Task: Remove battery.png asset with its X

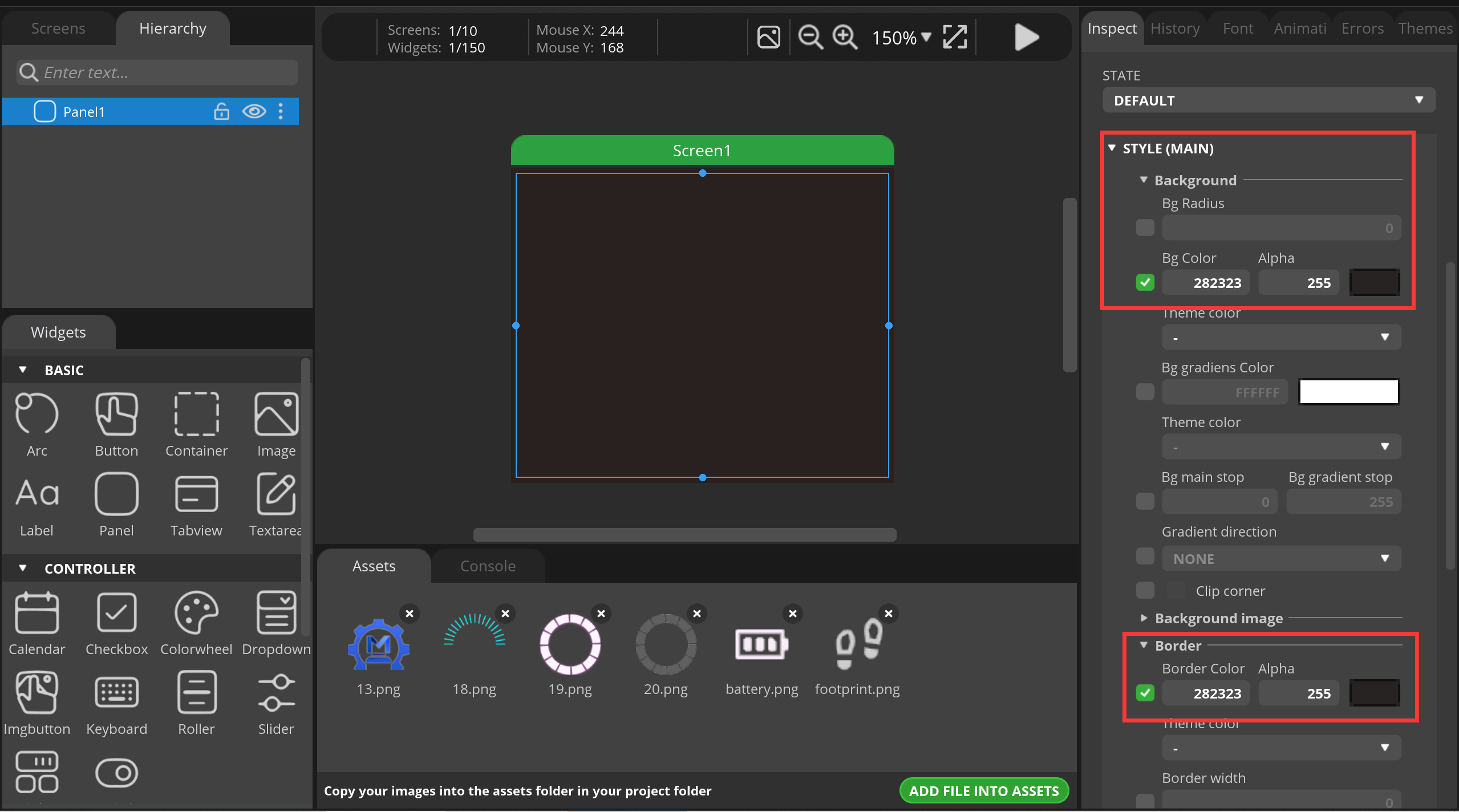Action: [x=793, y=614]
